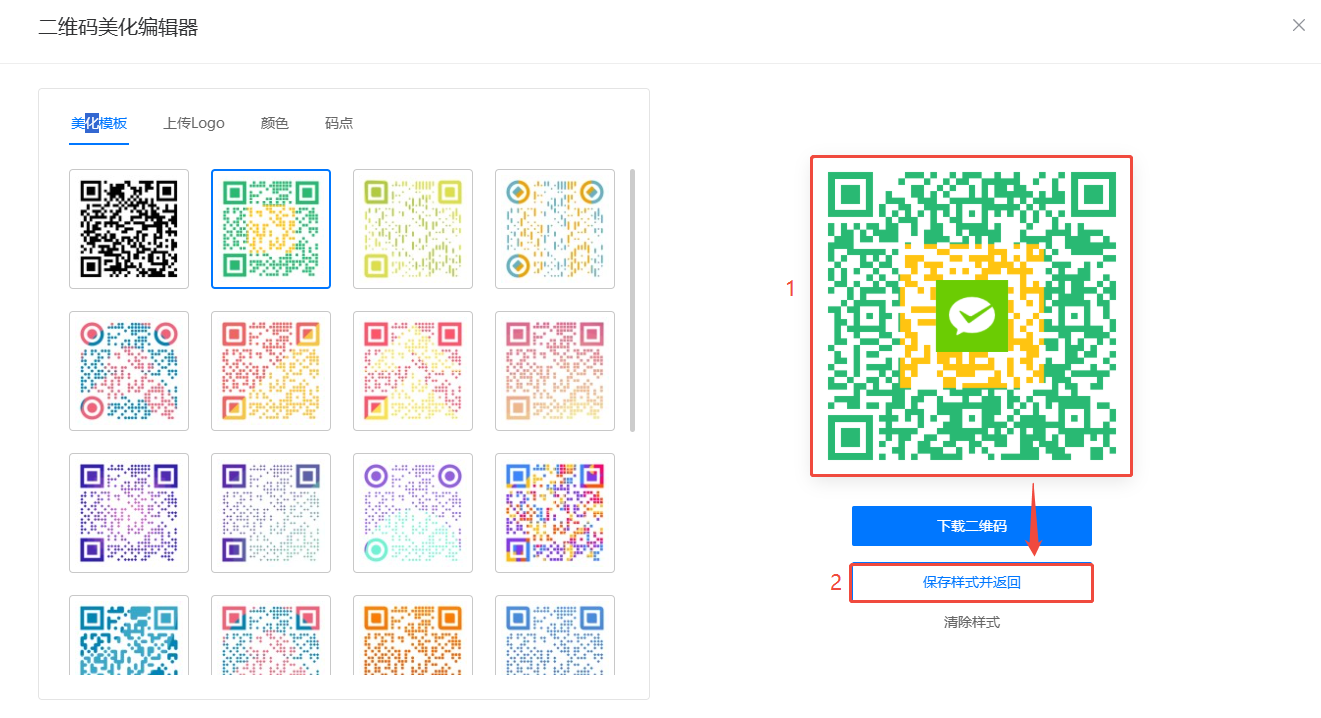1321x718 pixels.
Task: Pick the olive yellow striped QR template
Action: [x=413, y=229]
